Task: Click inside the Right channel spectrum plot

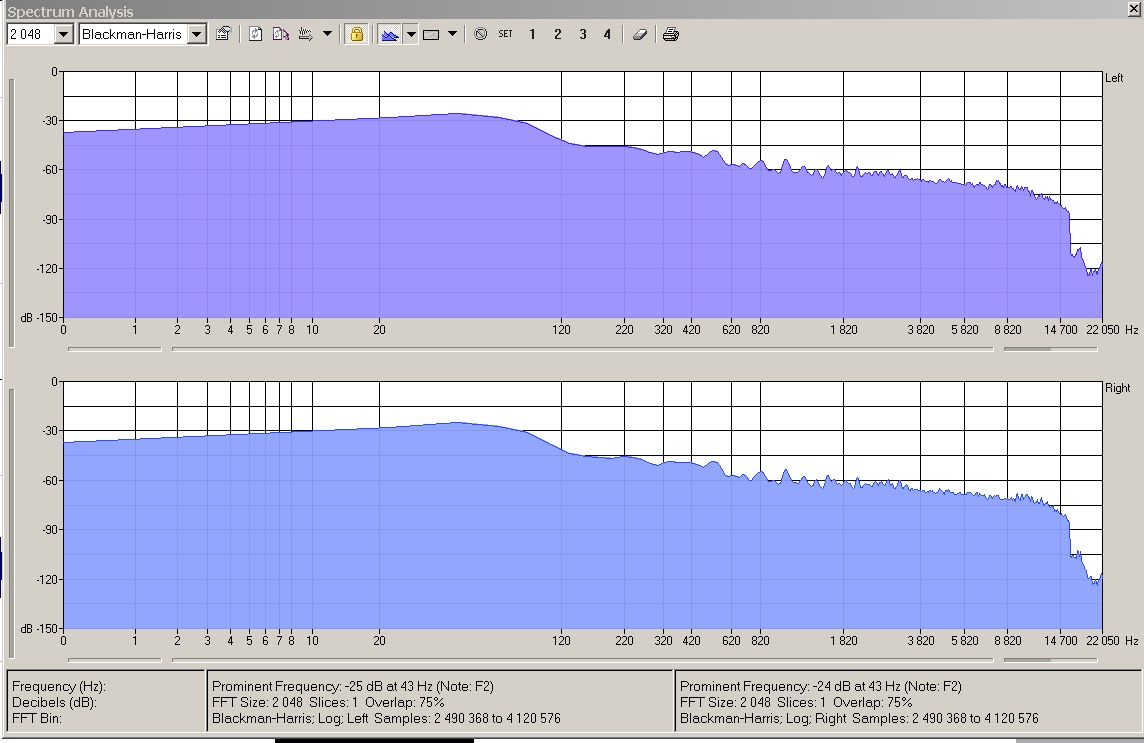Action: [582, 505]
